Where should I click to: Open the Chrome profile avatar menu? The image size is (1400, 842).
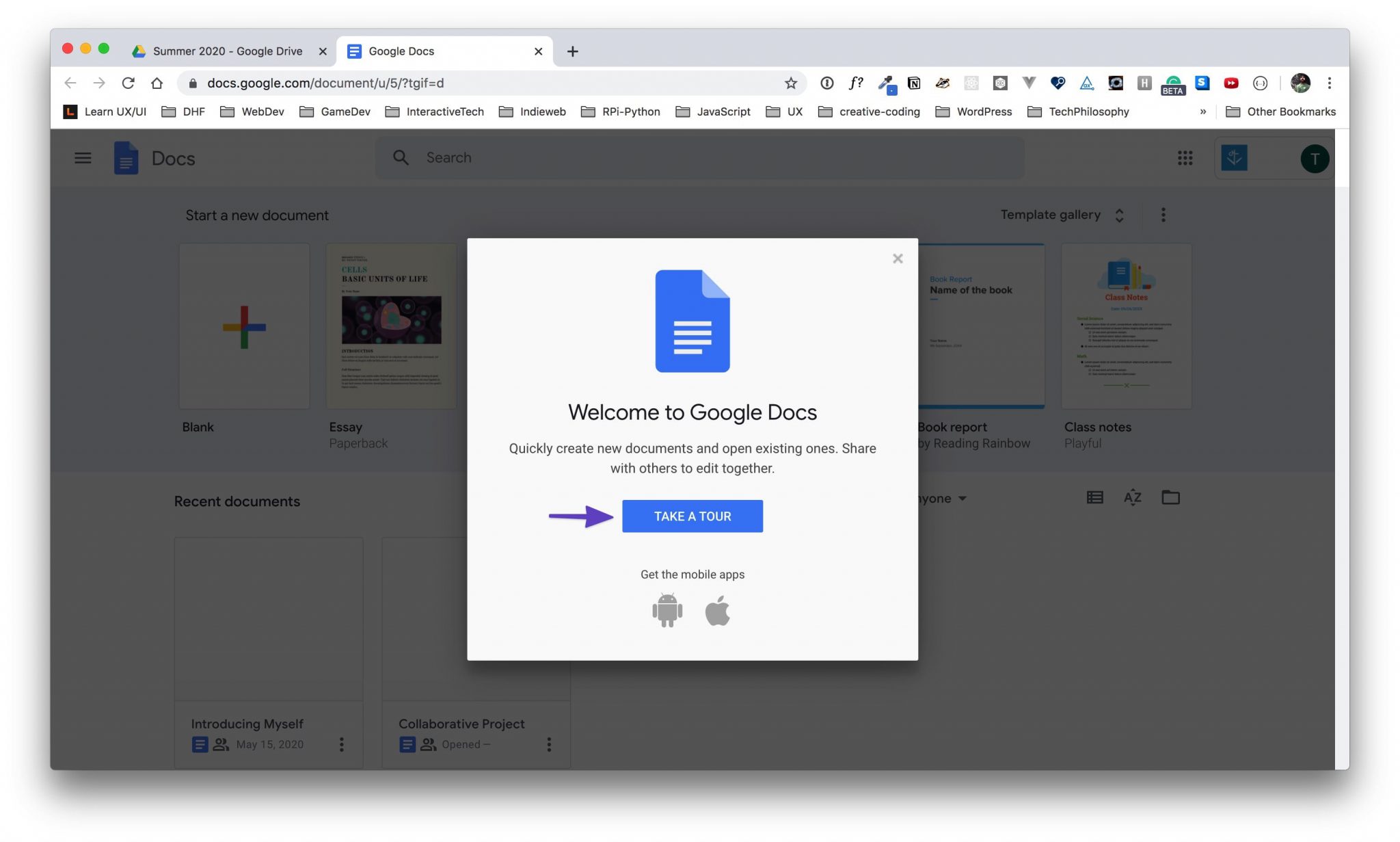[1300, 83]
